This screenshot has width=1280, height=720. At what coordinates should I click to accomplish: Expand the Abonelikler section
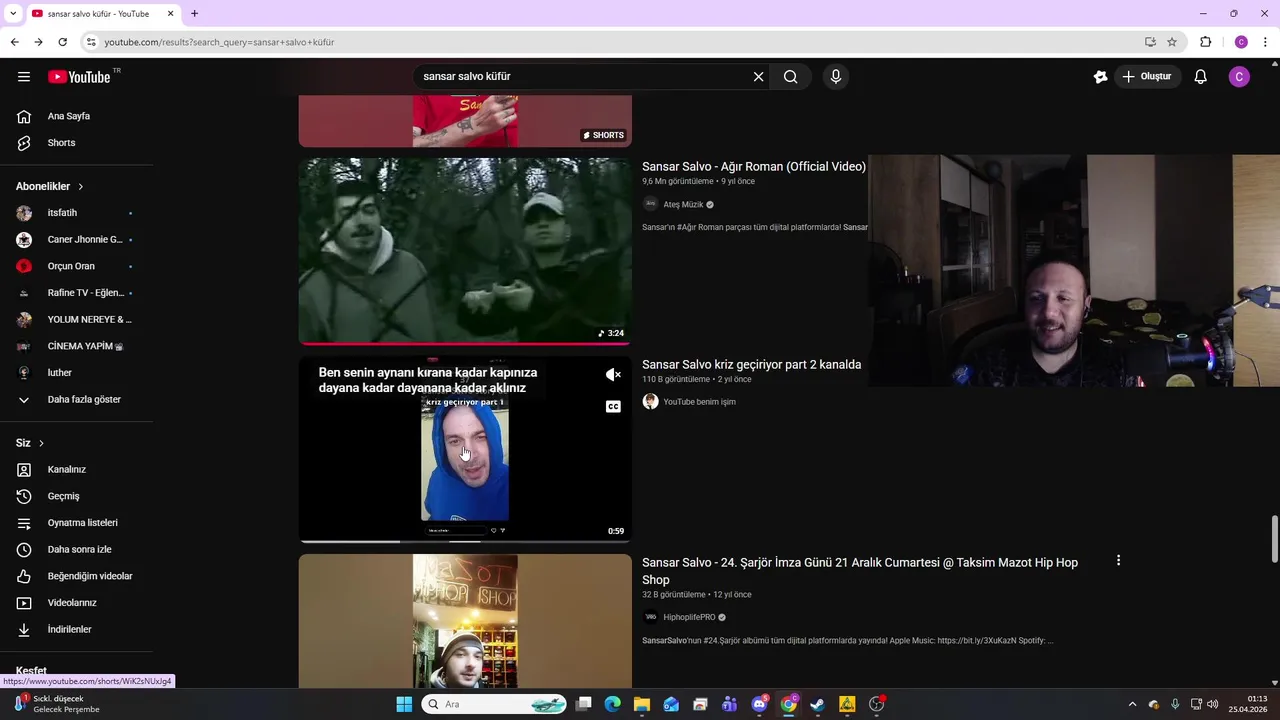(x=50, y=187)
